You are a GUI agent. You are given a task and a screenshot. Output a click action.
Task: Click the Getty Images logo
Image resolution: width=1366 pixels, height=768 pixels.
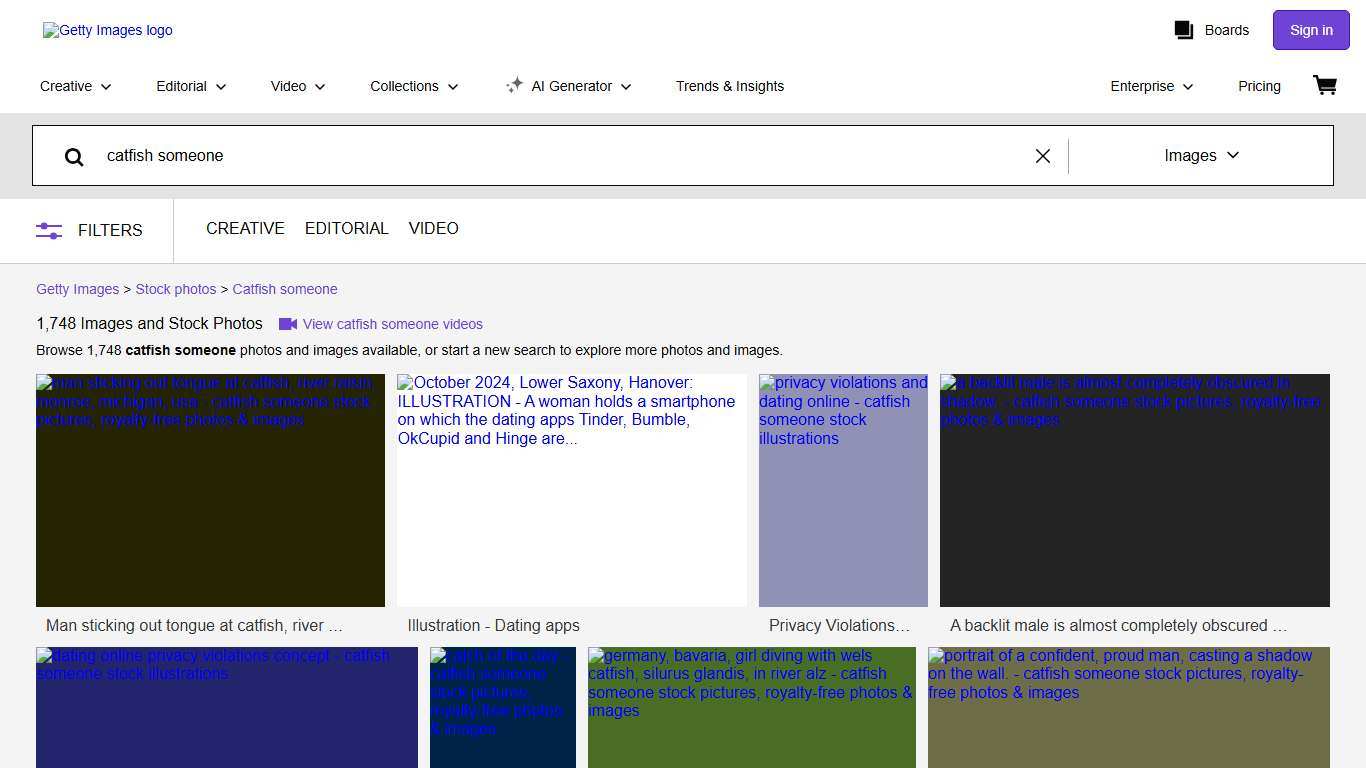pos(107,30)
